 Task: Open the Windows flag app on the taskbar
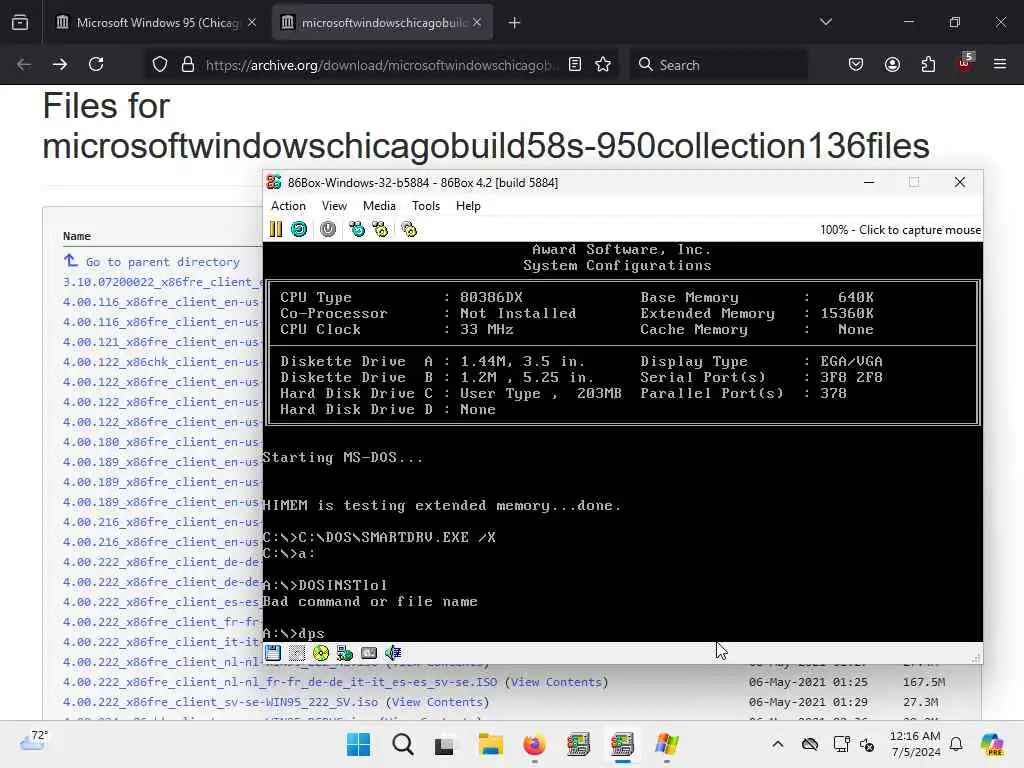tap(667, 744)
